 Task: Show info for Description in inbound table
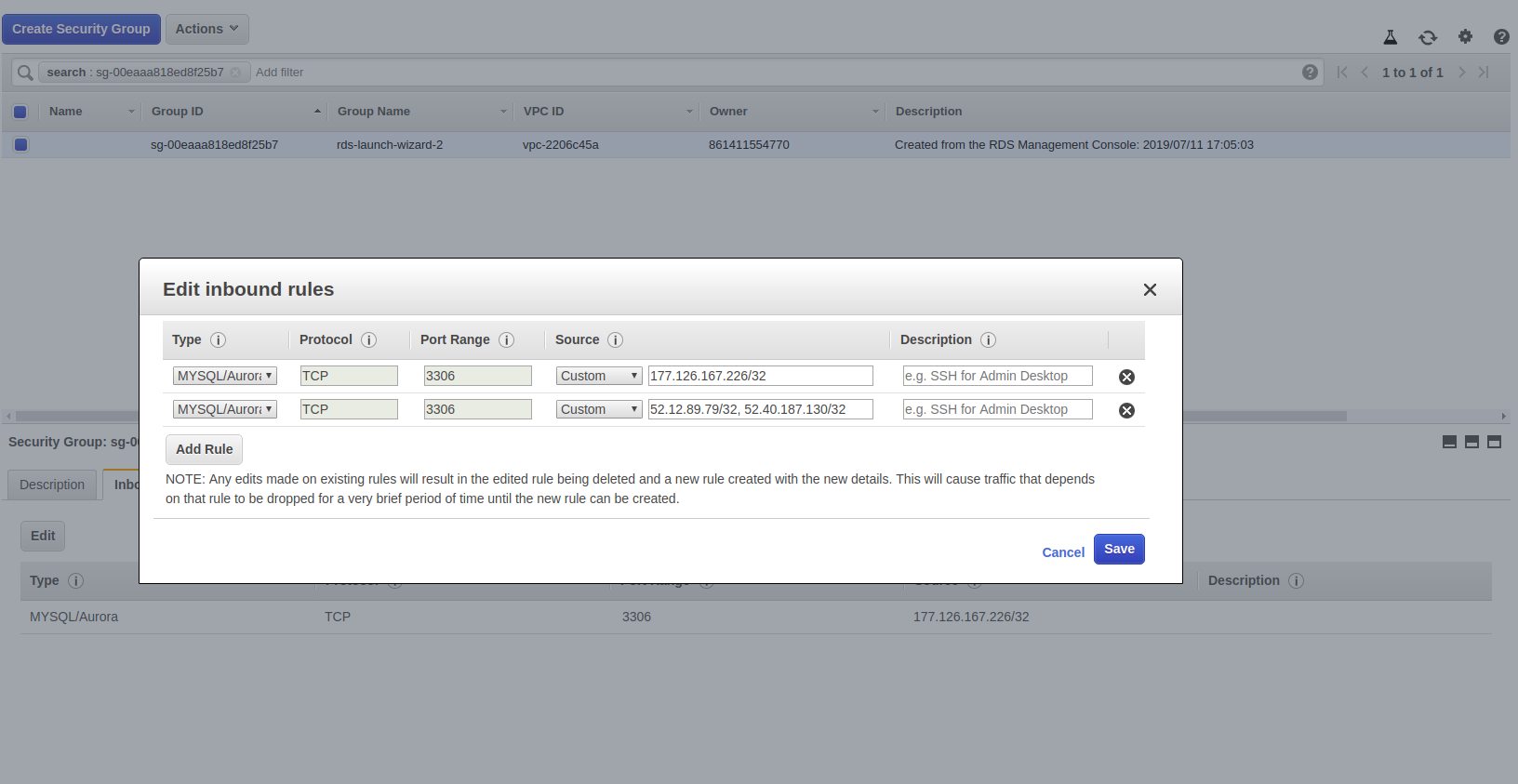1296,581
